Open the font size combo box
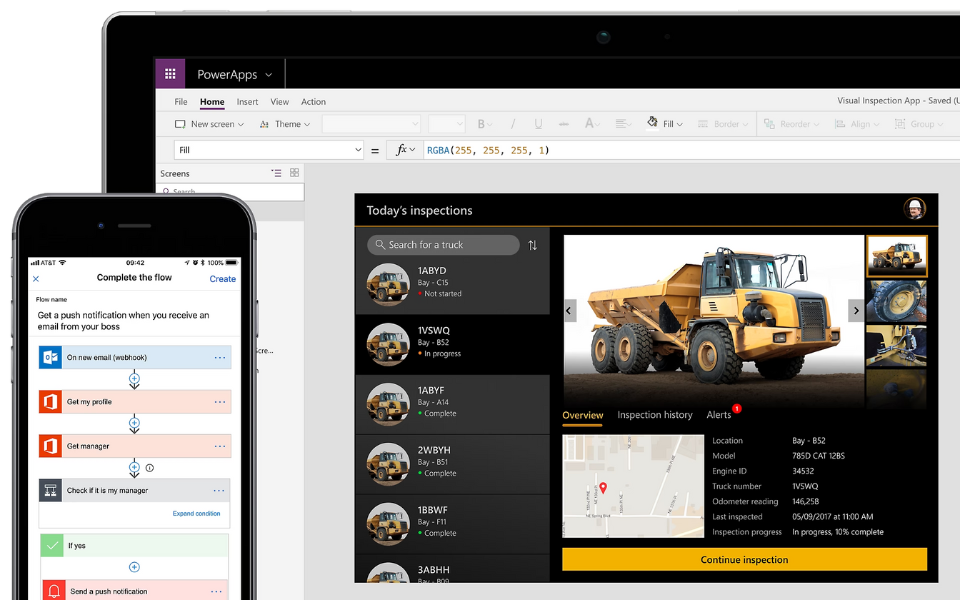This screenshot has width=960, height=600. (446, 124)
